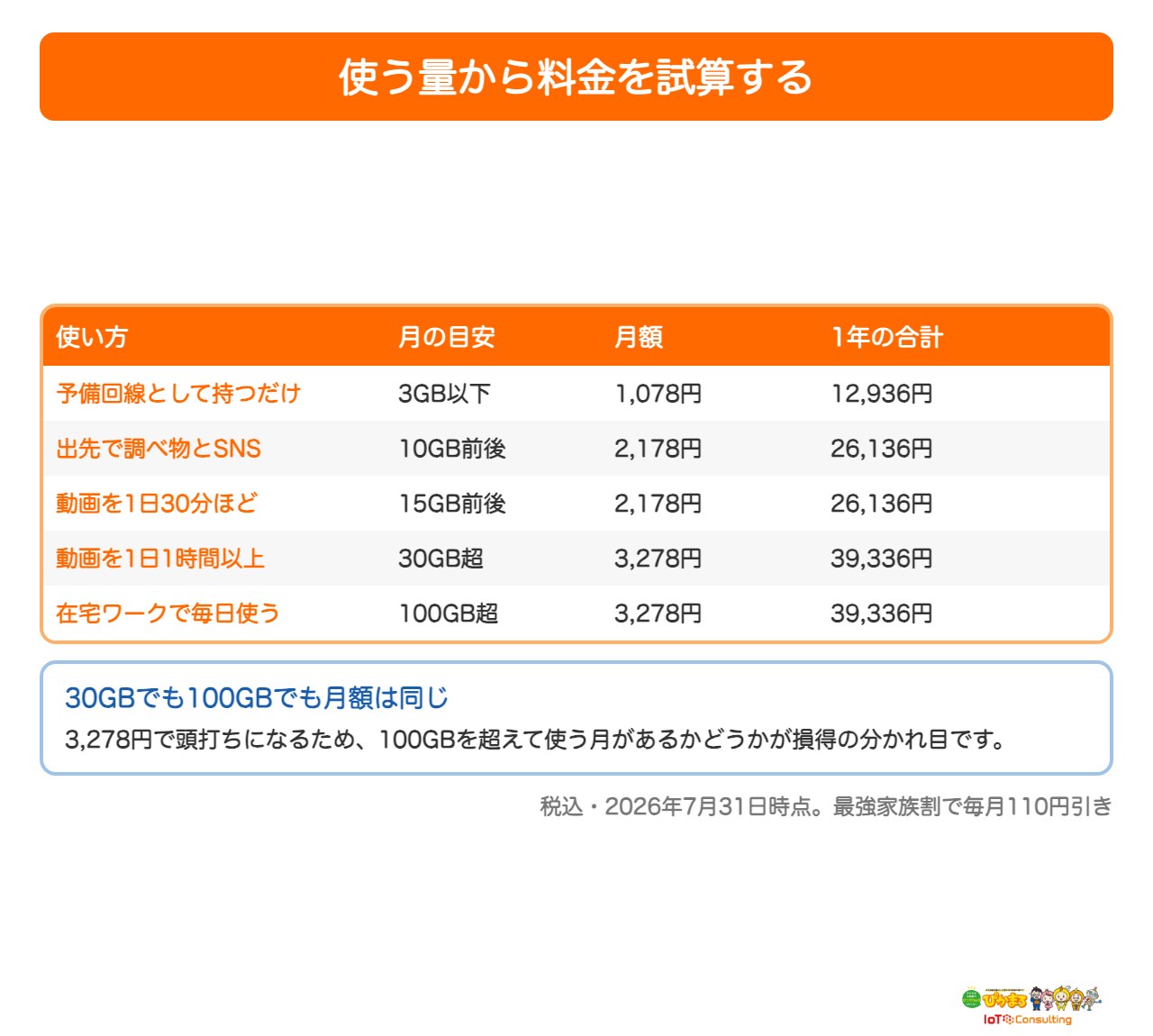Select the '月額' column header

[639, 337]
